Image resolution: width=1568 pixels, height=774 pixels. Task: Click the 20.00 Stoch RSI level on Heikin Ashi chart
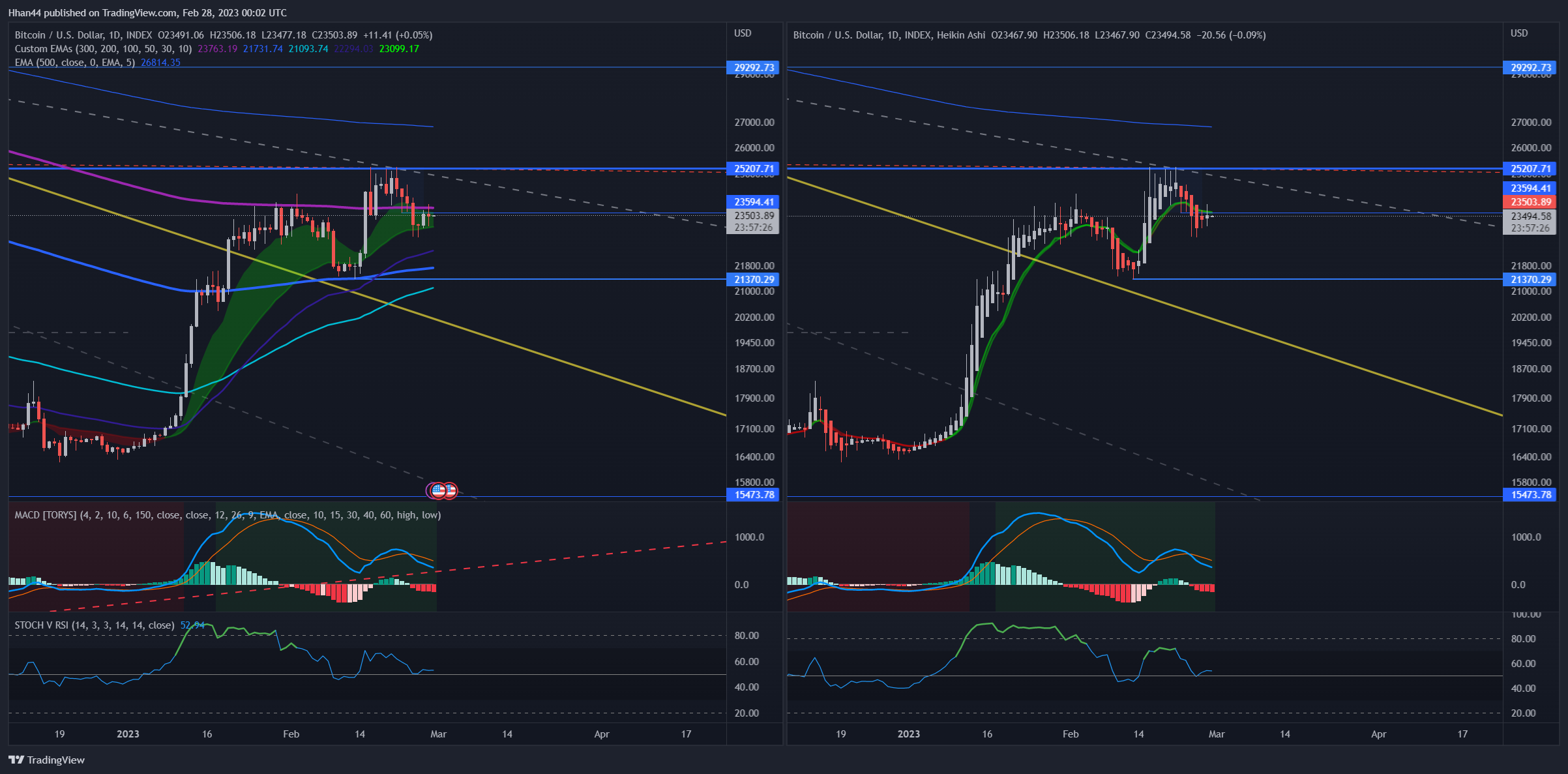pyautogui.click(x=1523, y=713)
